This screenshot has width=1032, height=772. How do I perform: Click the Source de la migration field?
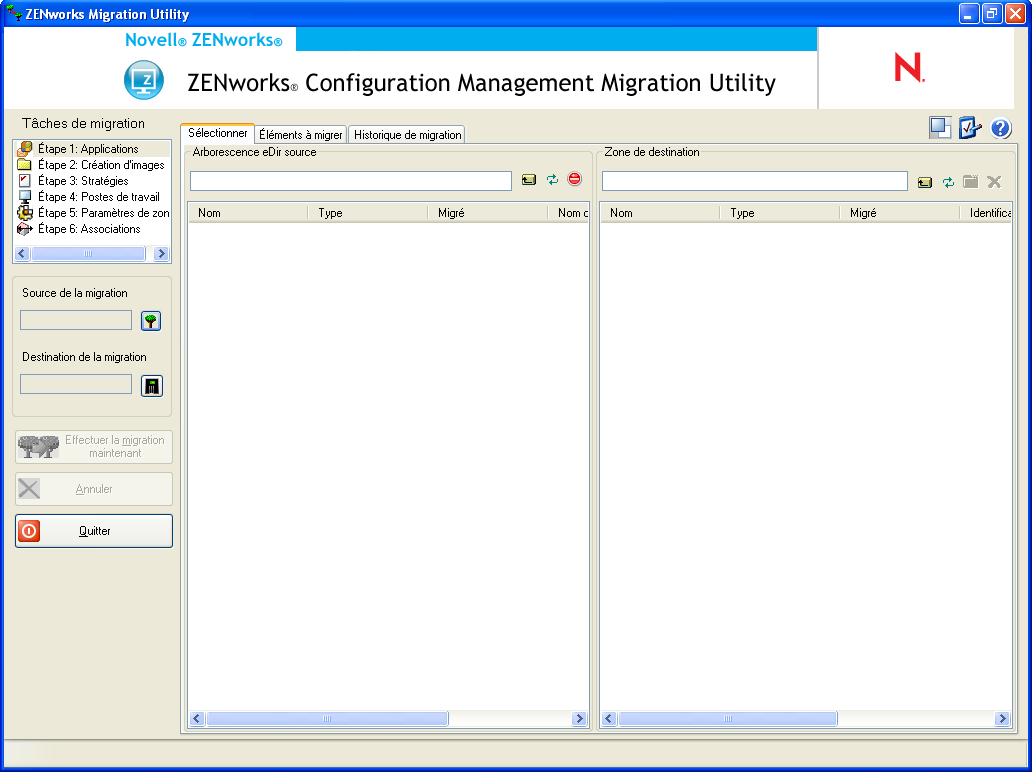coord(75,320)
